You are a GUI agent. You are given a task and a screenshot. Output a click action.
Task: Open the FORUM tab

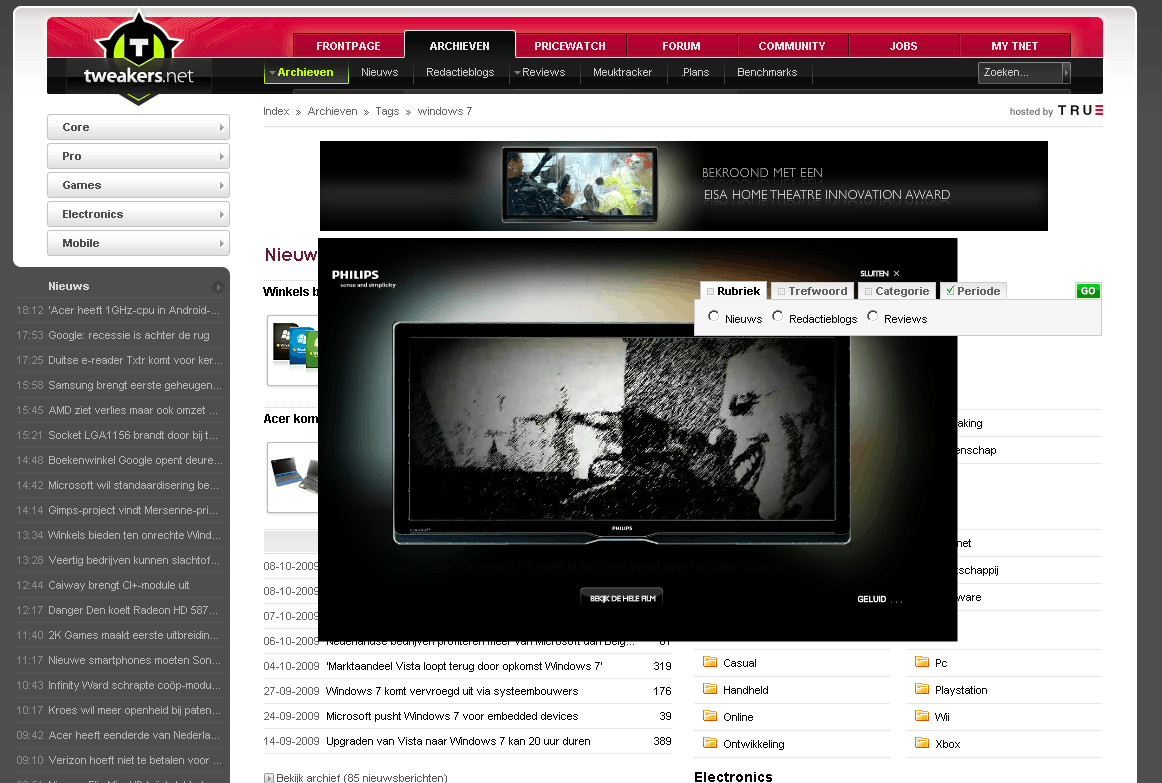pyautogui.click(x=681, y=46)
